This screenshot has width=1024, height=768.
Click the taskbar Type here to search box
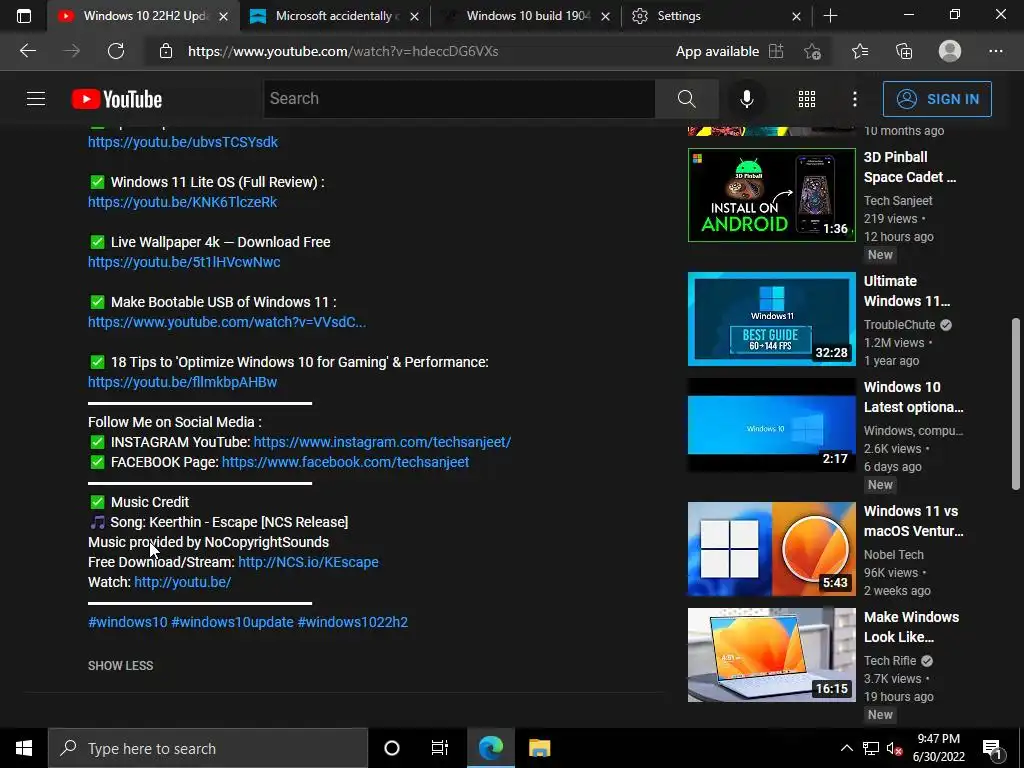[208, 748]
